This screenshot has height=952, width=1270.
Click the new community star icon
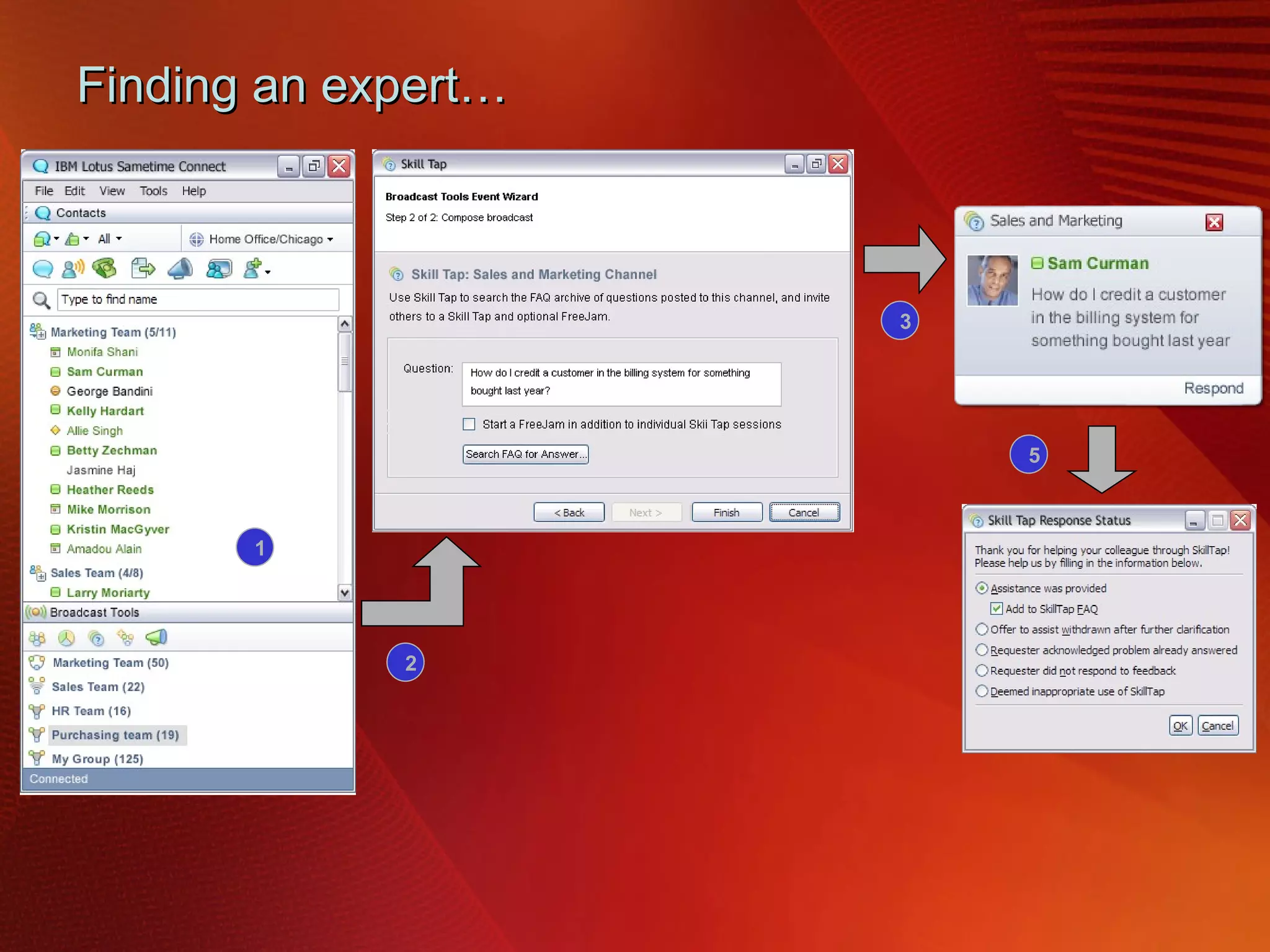125,638
